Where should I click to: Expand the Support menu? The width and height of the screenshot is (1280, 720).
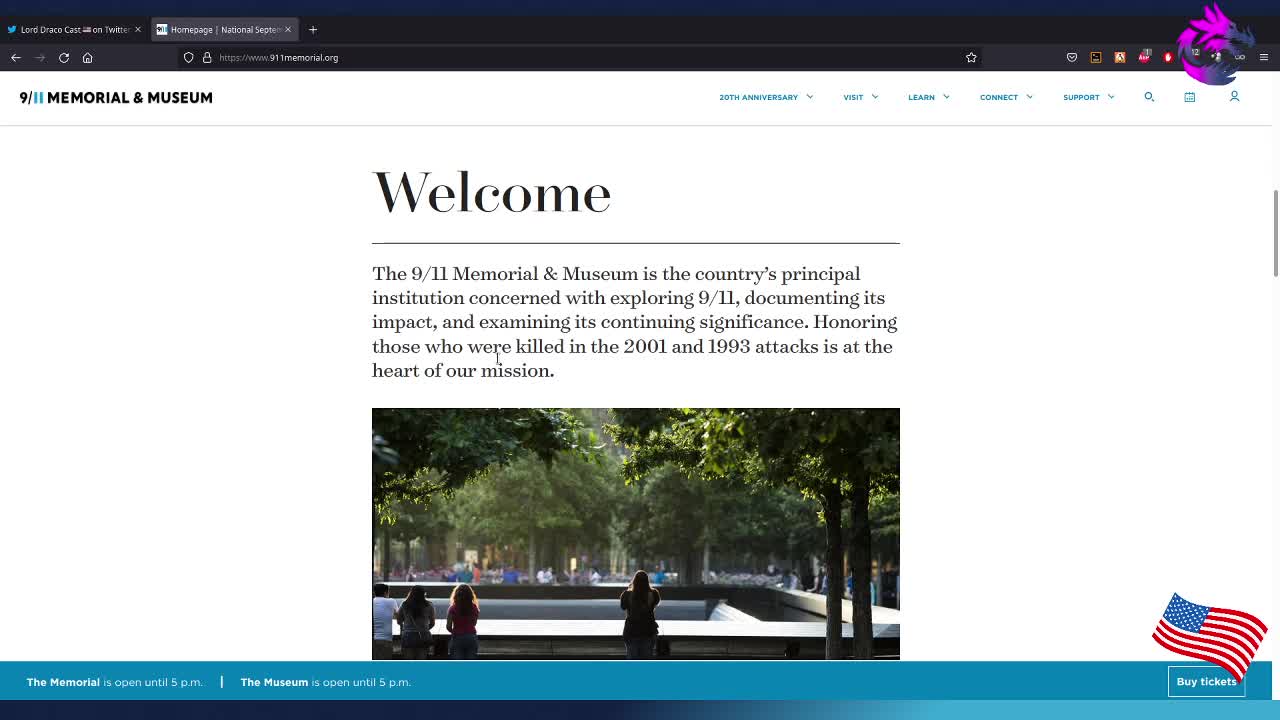tap(1088, 97)
